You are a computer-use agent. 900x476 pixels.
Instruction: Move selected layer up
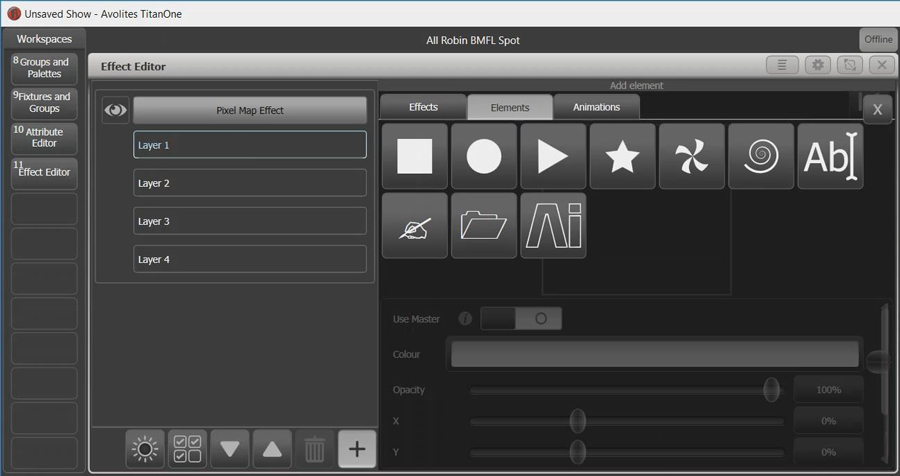click(x=272, y=448)
